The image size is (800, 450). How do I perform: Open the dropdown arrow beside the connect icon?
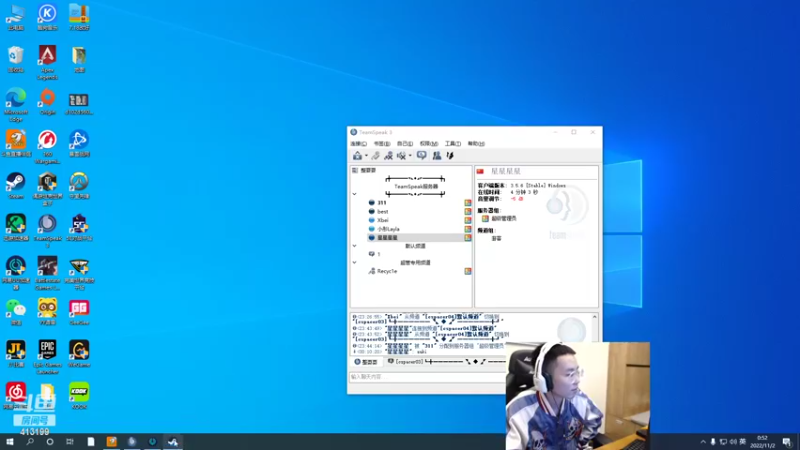366,156
